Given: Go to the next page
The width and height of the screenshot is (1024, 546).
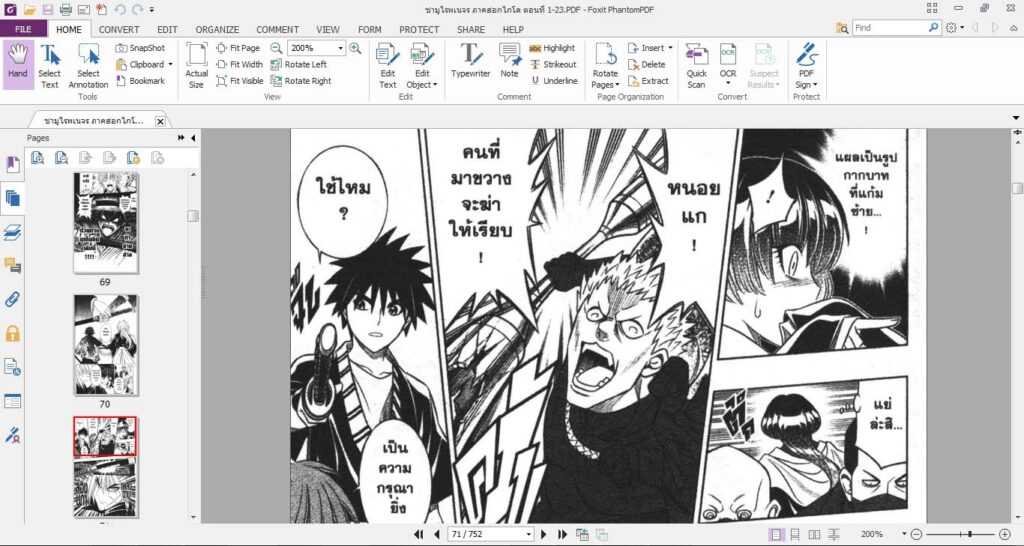Looking at the screenshot, I should 543,534.
